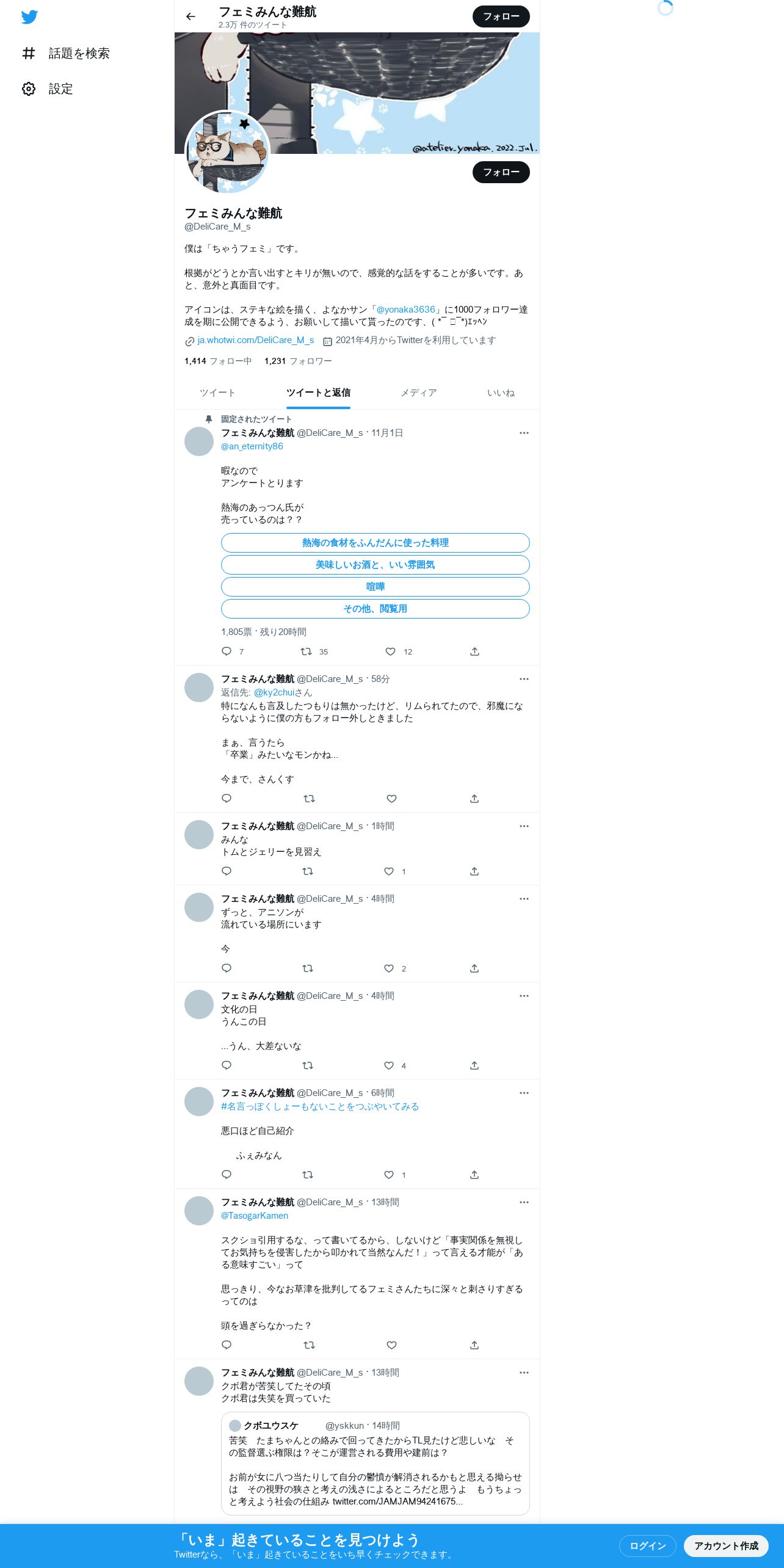Open the ja.whotwi.com profile link

(255, 340)
